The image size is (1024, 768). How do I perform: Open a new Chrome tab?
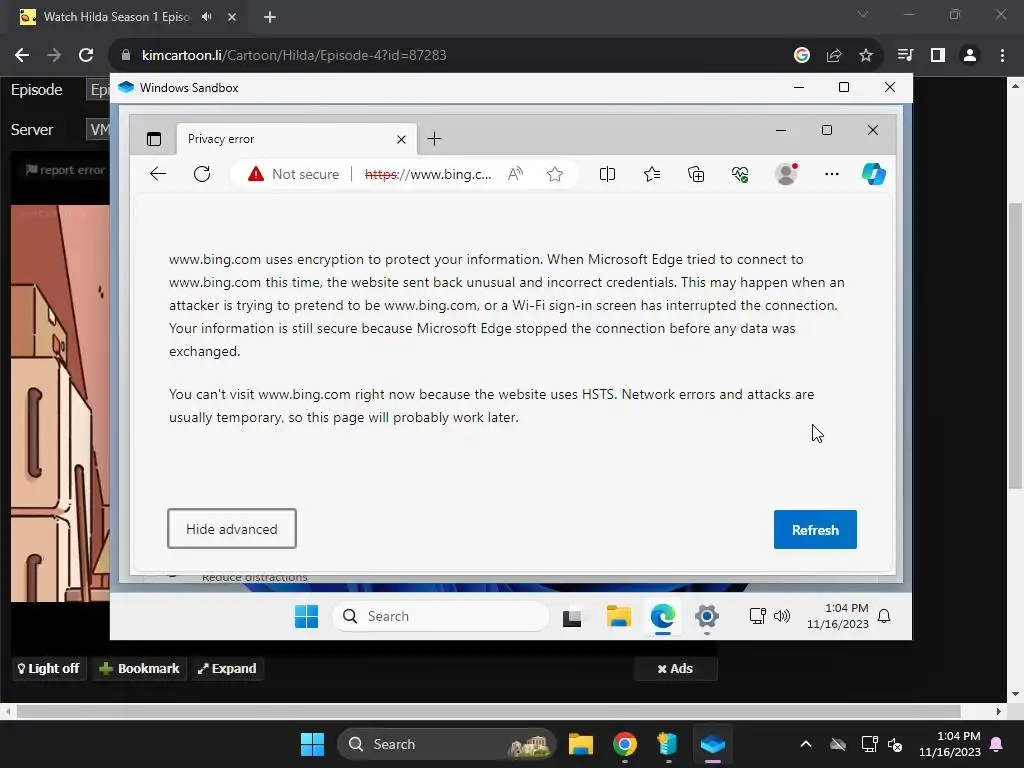coord(270,17)
